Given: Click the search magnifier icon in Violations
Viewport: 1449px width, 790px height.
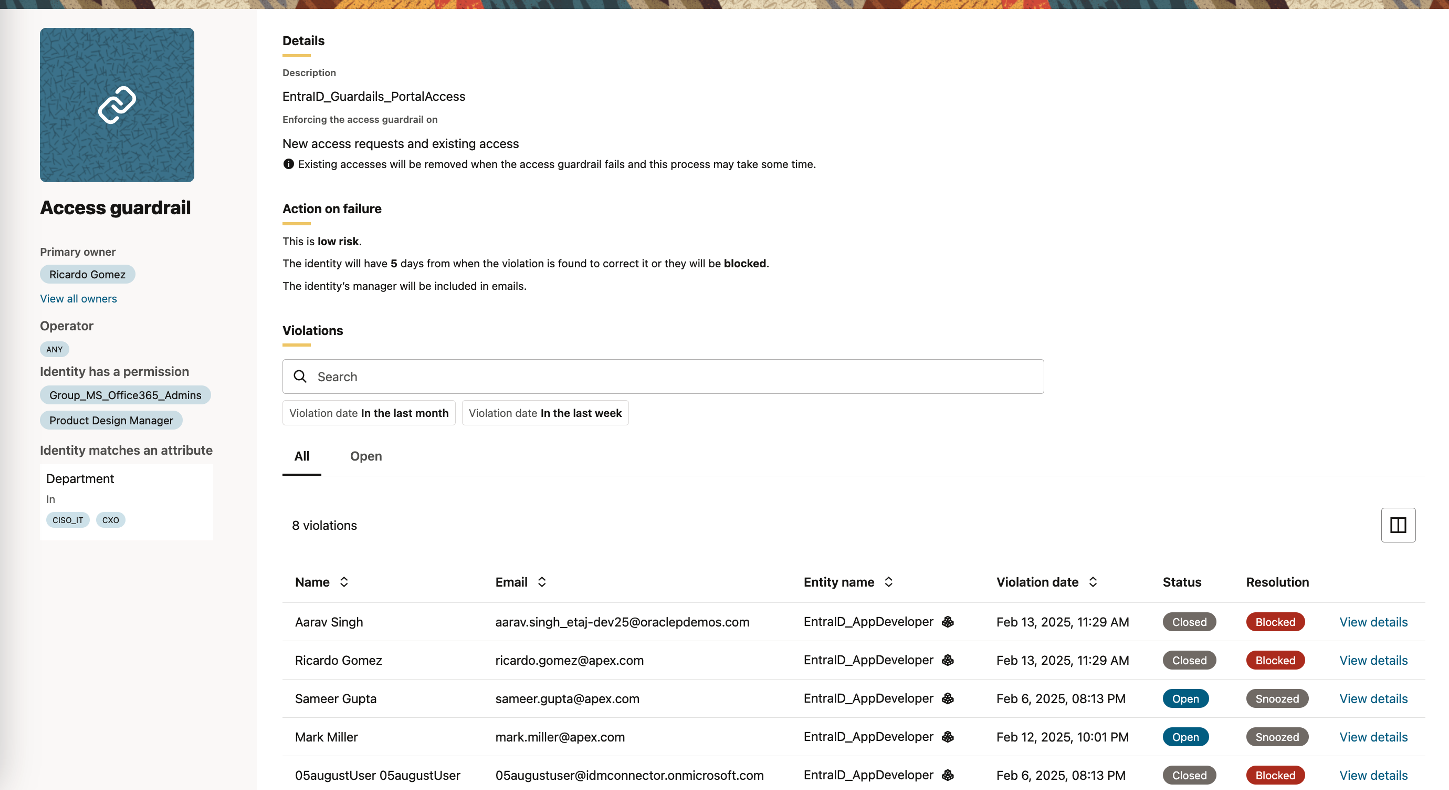Looking at the screenshot, I should pos(300,377).
